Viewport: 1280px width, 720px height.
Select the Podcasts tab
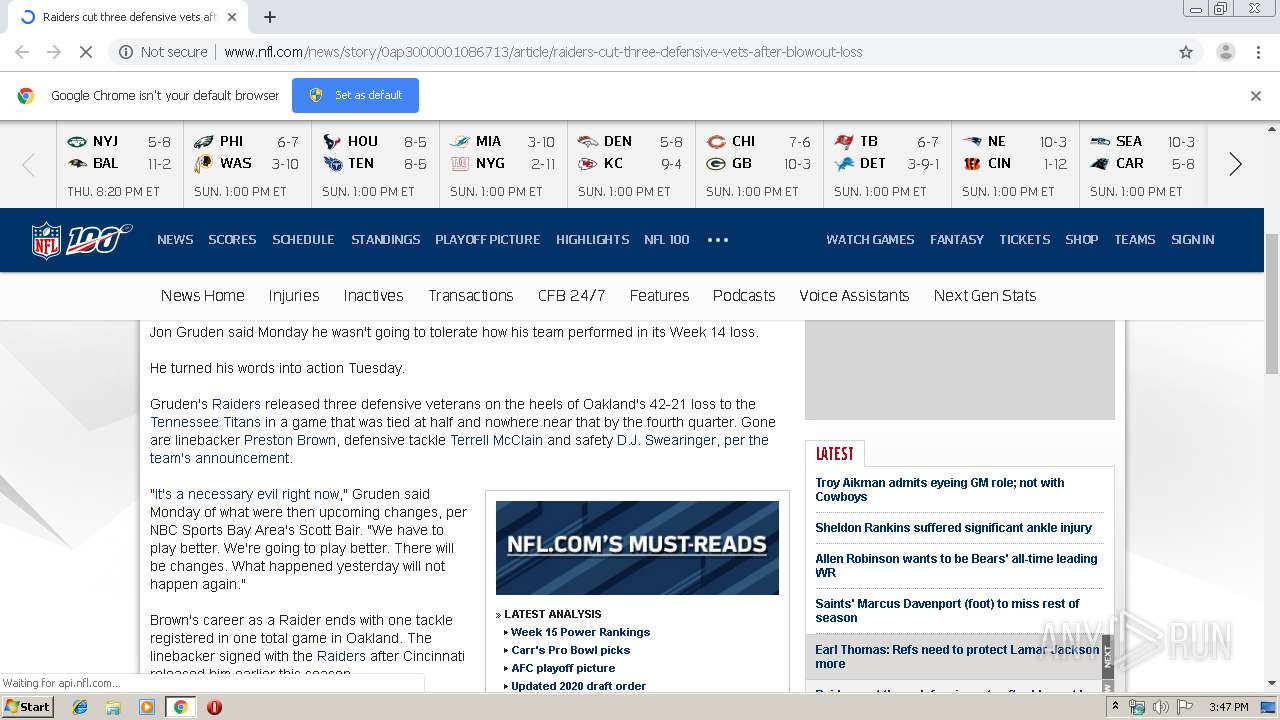(744, 296)
